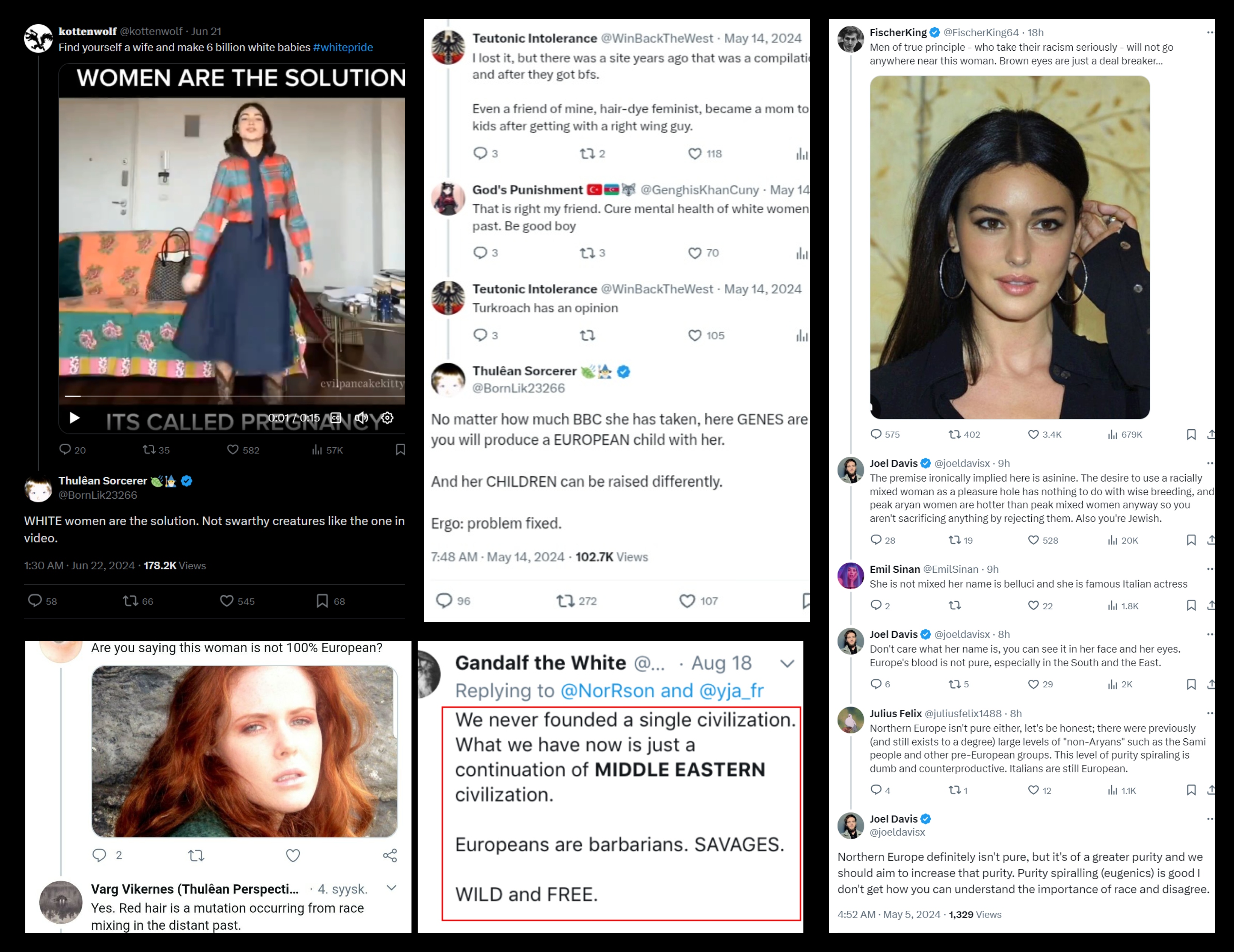1234x952 pixels.
Task: Share the red-haired woman image post
Action: tap(390, 855)
